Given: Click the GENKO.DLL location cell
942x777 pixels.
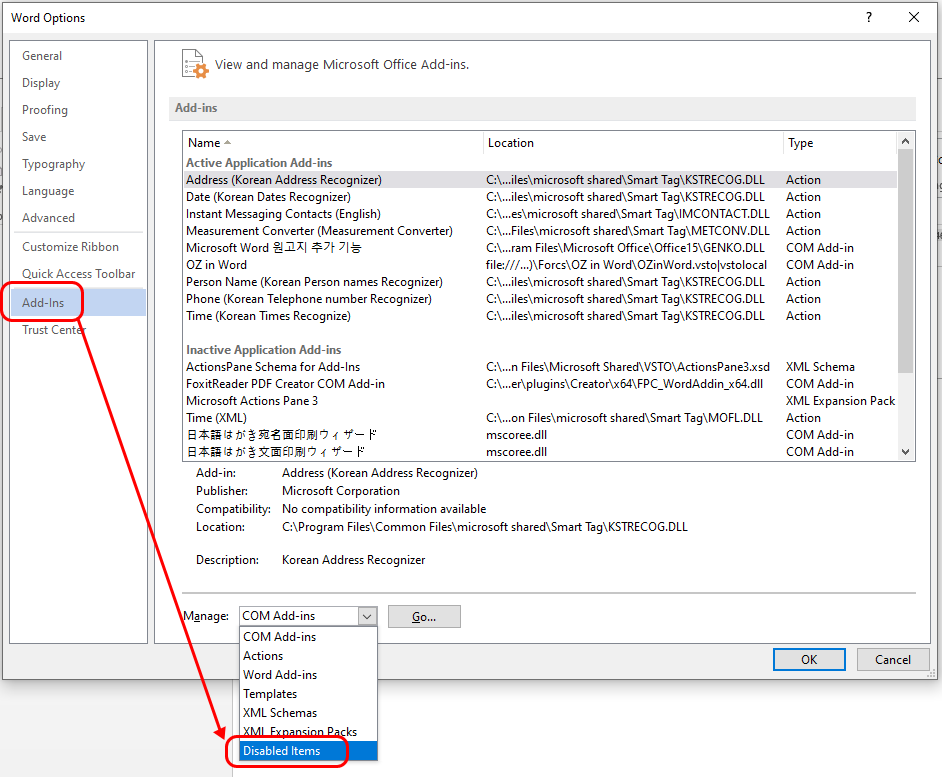Looking at the screenshot, I should (x=625, y=248).
